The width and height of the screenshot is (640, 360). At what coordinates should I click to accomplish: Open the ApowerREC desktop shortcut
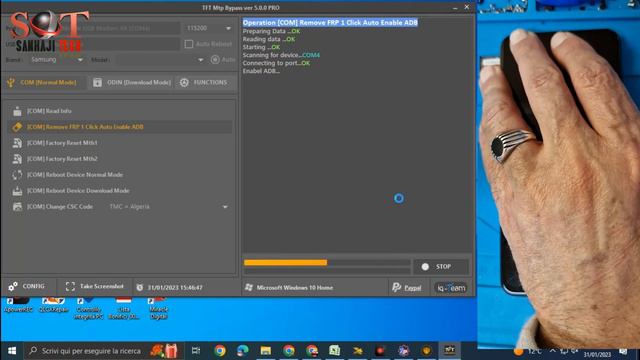pyautogui.click(x=18, y=305)
